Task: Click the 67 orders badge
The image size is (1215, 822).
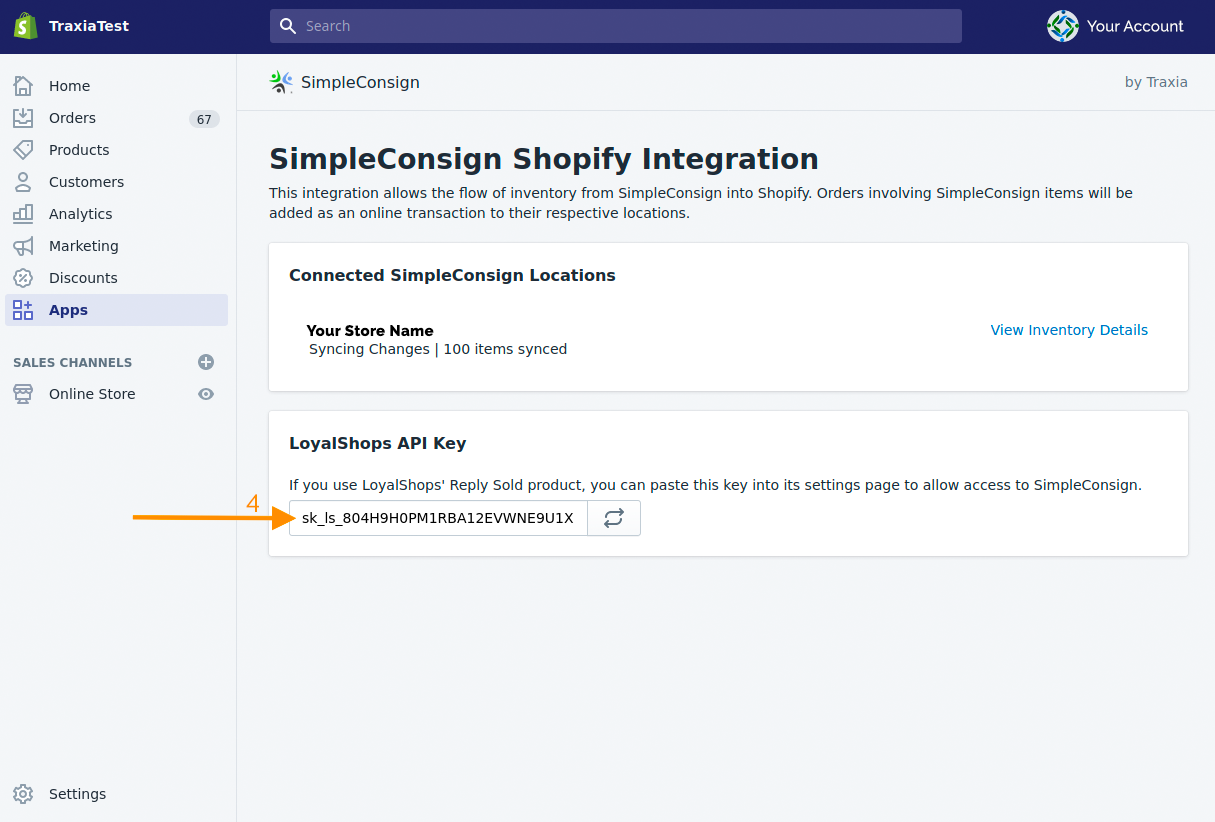Action: pos(204,119)
